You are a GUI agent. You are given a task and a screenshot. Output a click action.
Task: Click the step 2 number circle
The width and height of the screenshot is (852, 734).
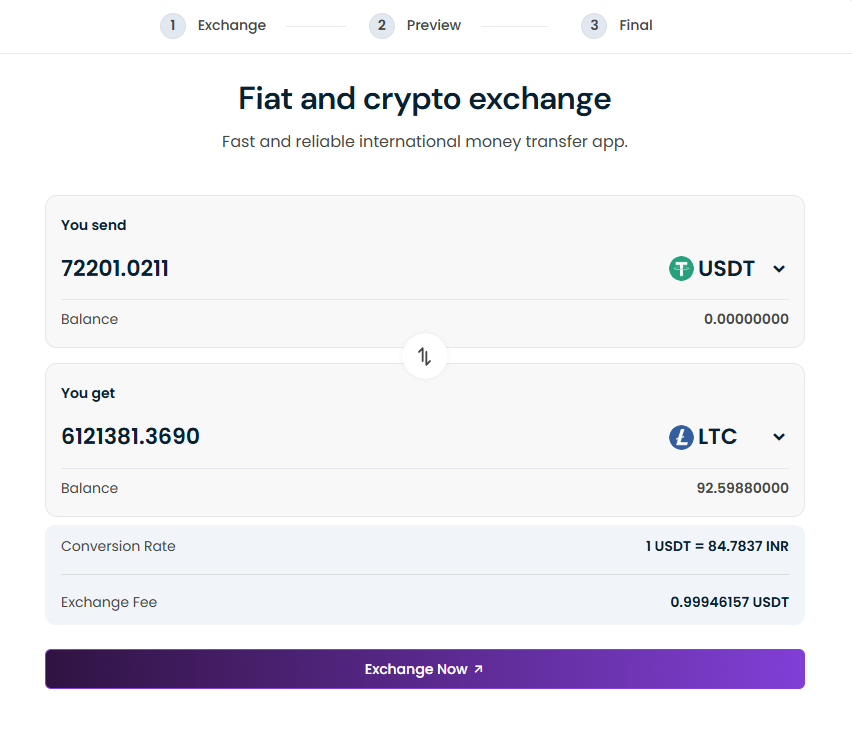382,26
